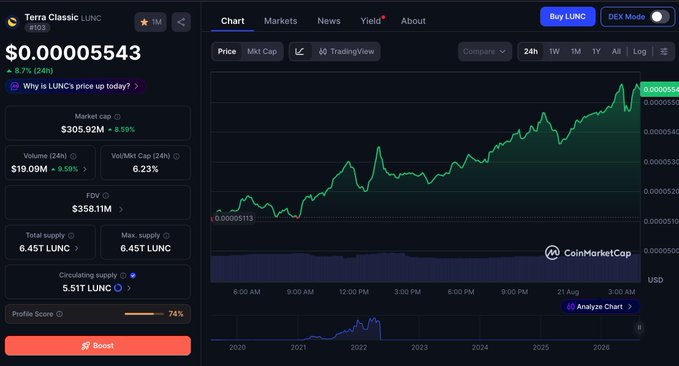Open the Markets tab
Viewport: 679px width, 366px height.
281,21
